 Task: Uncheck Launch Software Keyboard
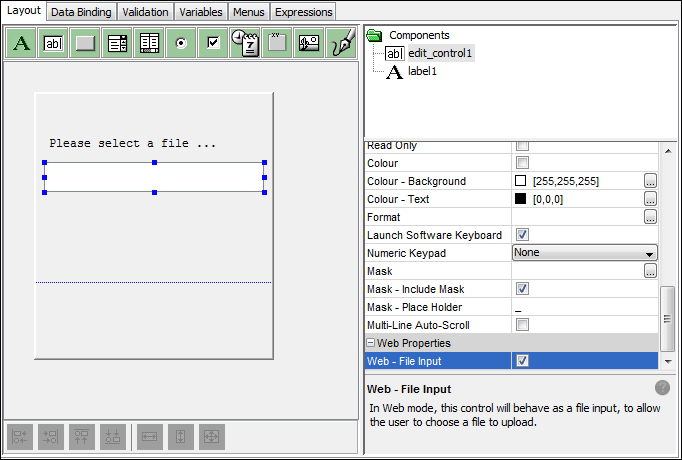click(522, 235)
